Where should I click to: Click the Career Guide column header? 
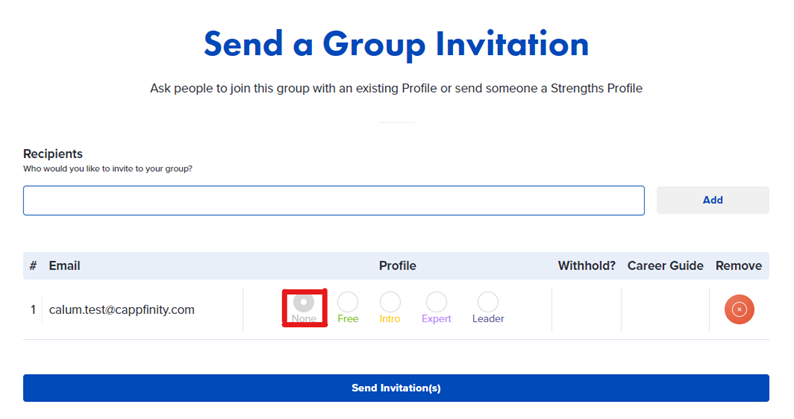[x=665, y=266]
